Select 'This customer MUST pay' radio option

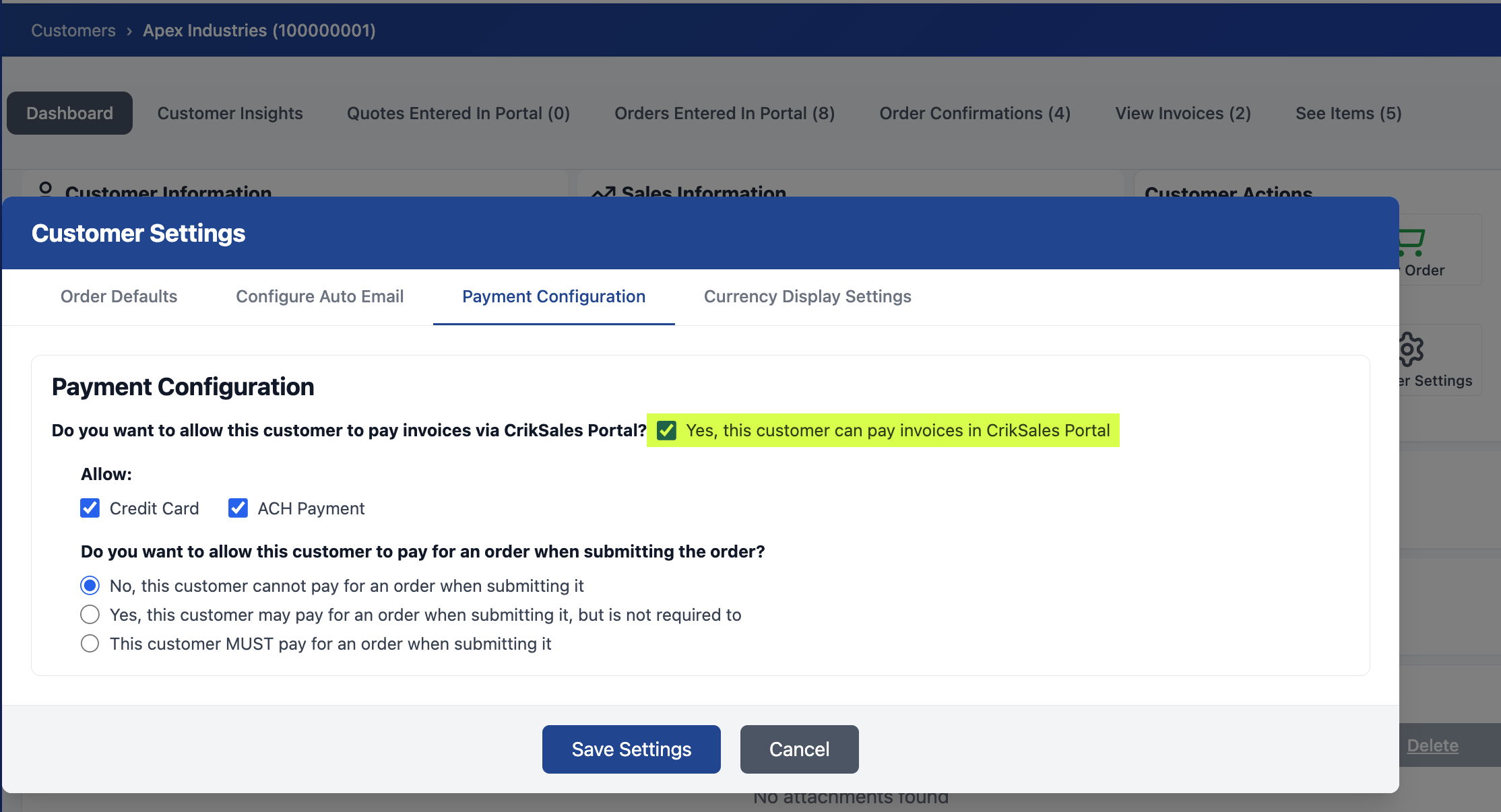[x=90, y=644]
